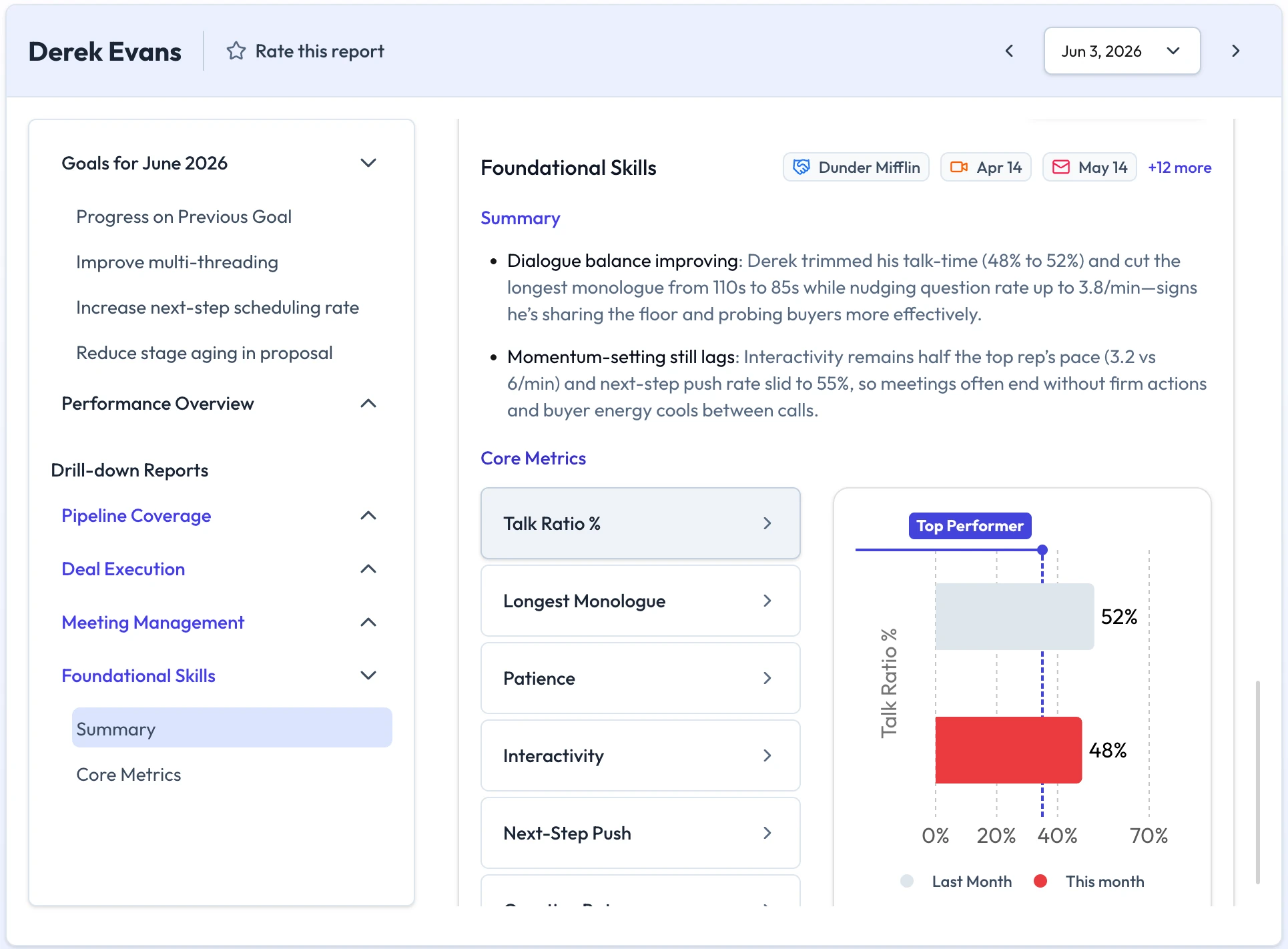Click the envelope icon for May 14

point(1061,167)
